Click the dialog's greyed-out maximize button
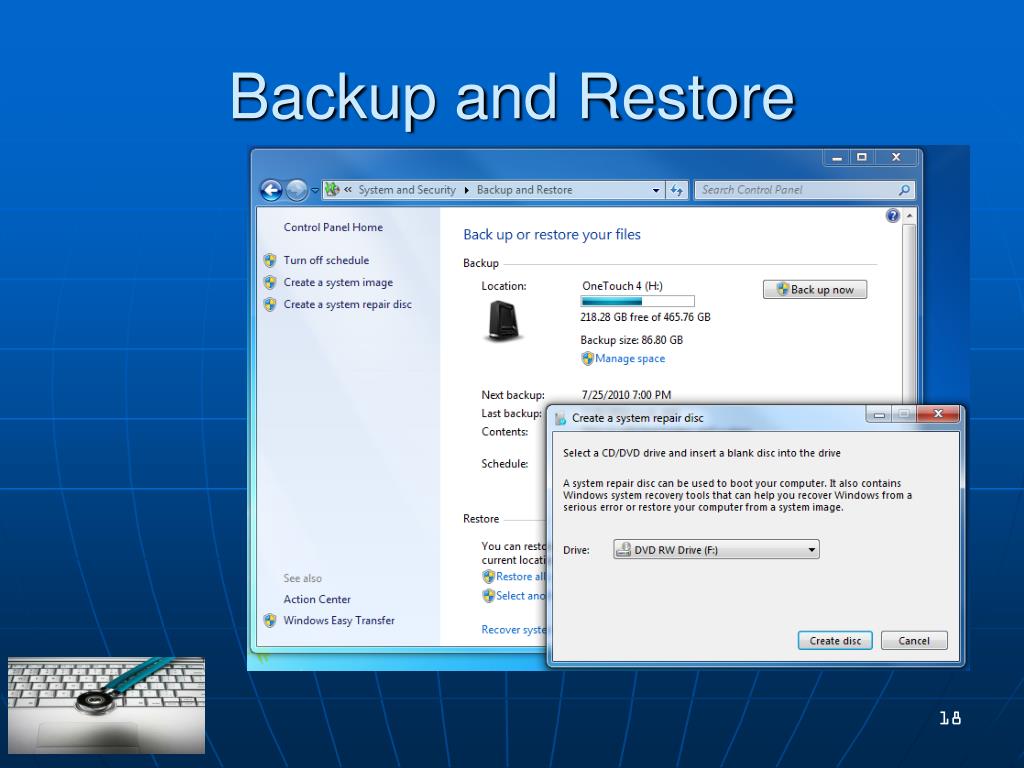The image size is (1024, 768). coord(904,413)
